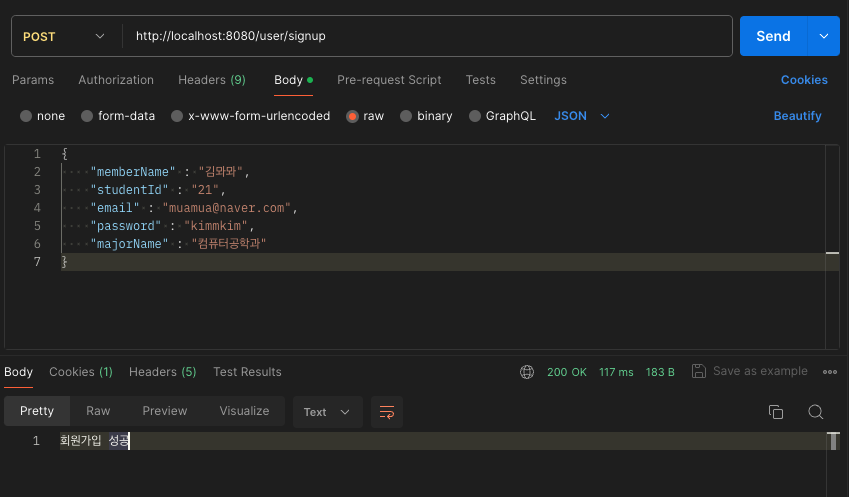Open the response Headers (5) tab

click(x=162, y=372)
